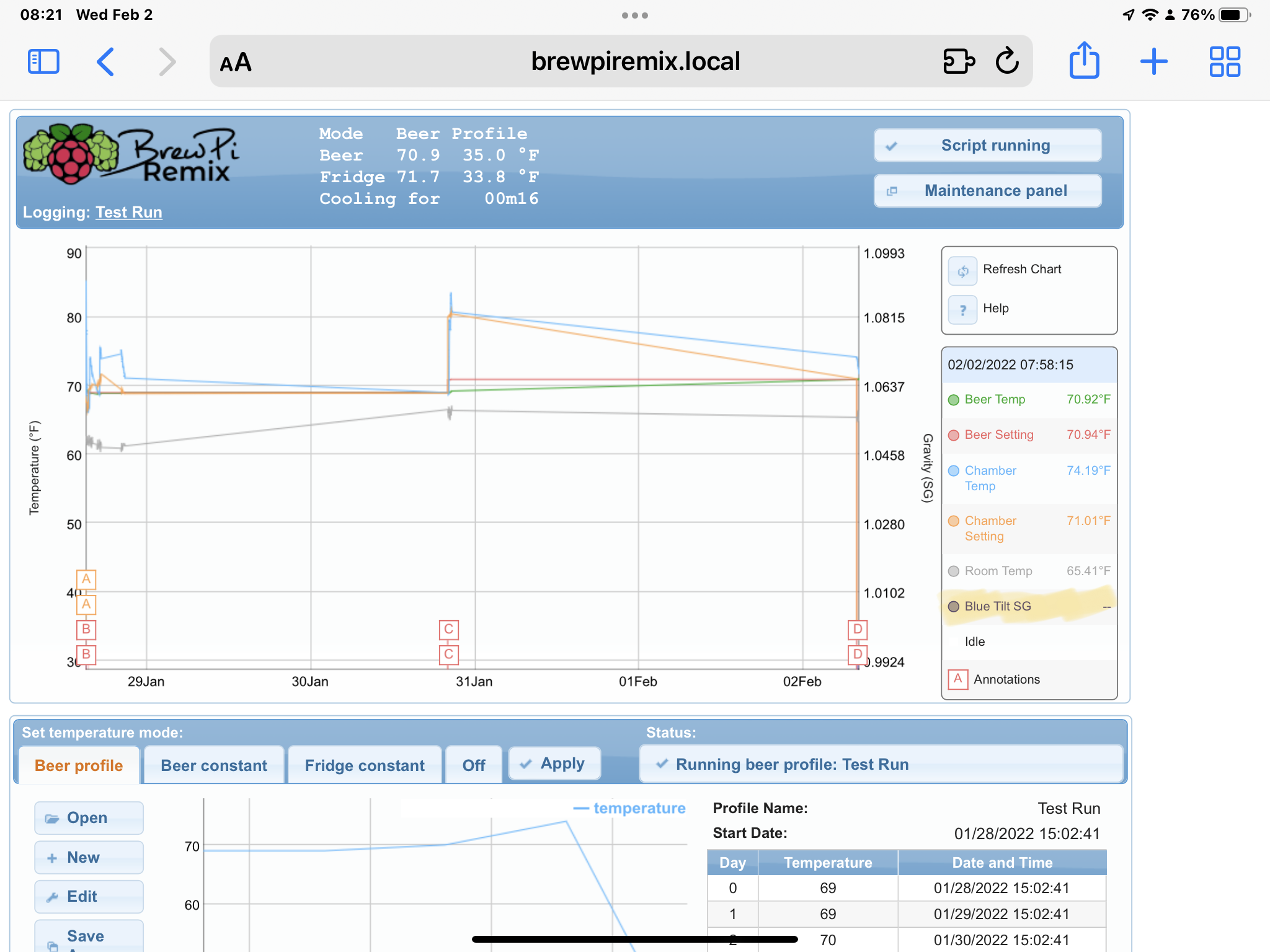Screen dimensions: 1270x952
Task: Open the Maintenance panel
Action: [x=988, y=190]
